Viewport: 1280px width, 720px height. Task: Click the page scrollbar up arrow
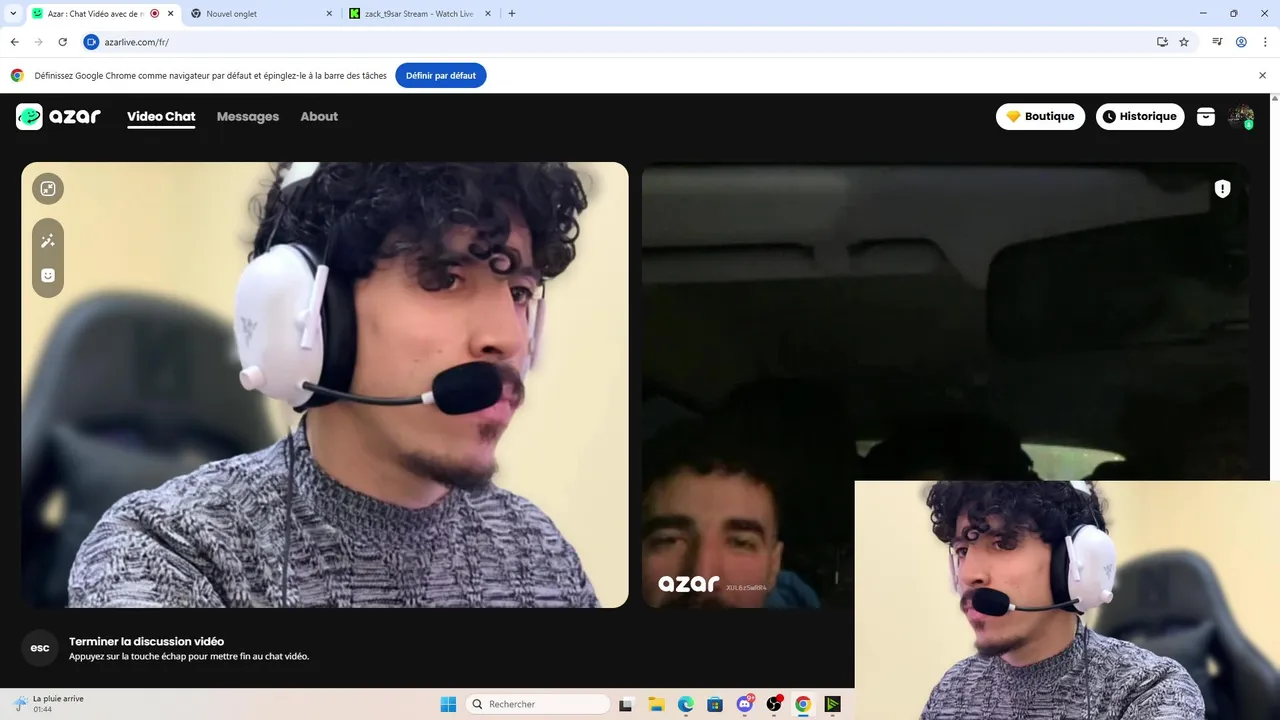[x=1274, y=98]
